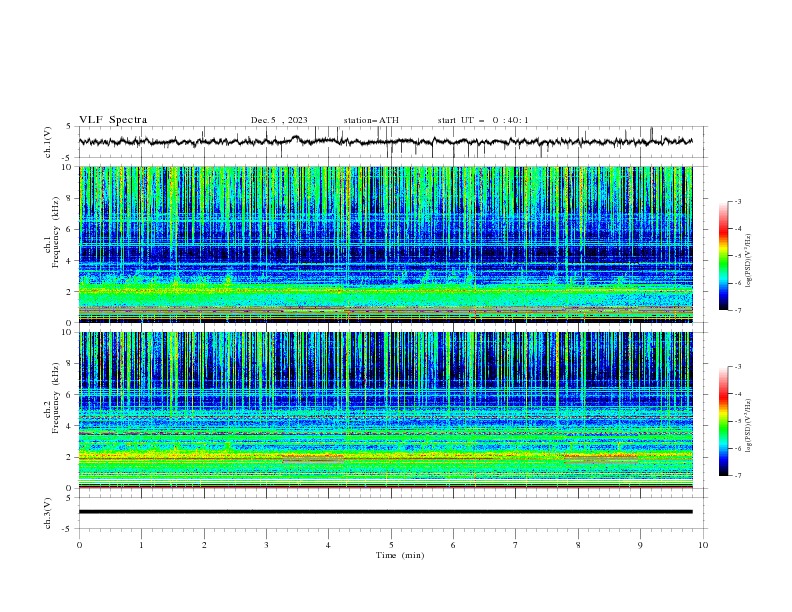The height and width of the screenshot is (612, 792).
Task: Click the ch.1 PSD color bar
Action: pos(723,256)
